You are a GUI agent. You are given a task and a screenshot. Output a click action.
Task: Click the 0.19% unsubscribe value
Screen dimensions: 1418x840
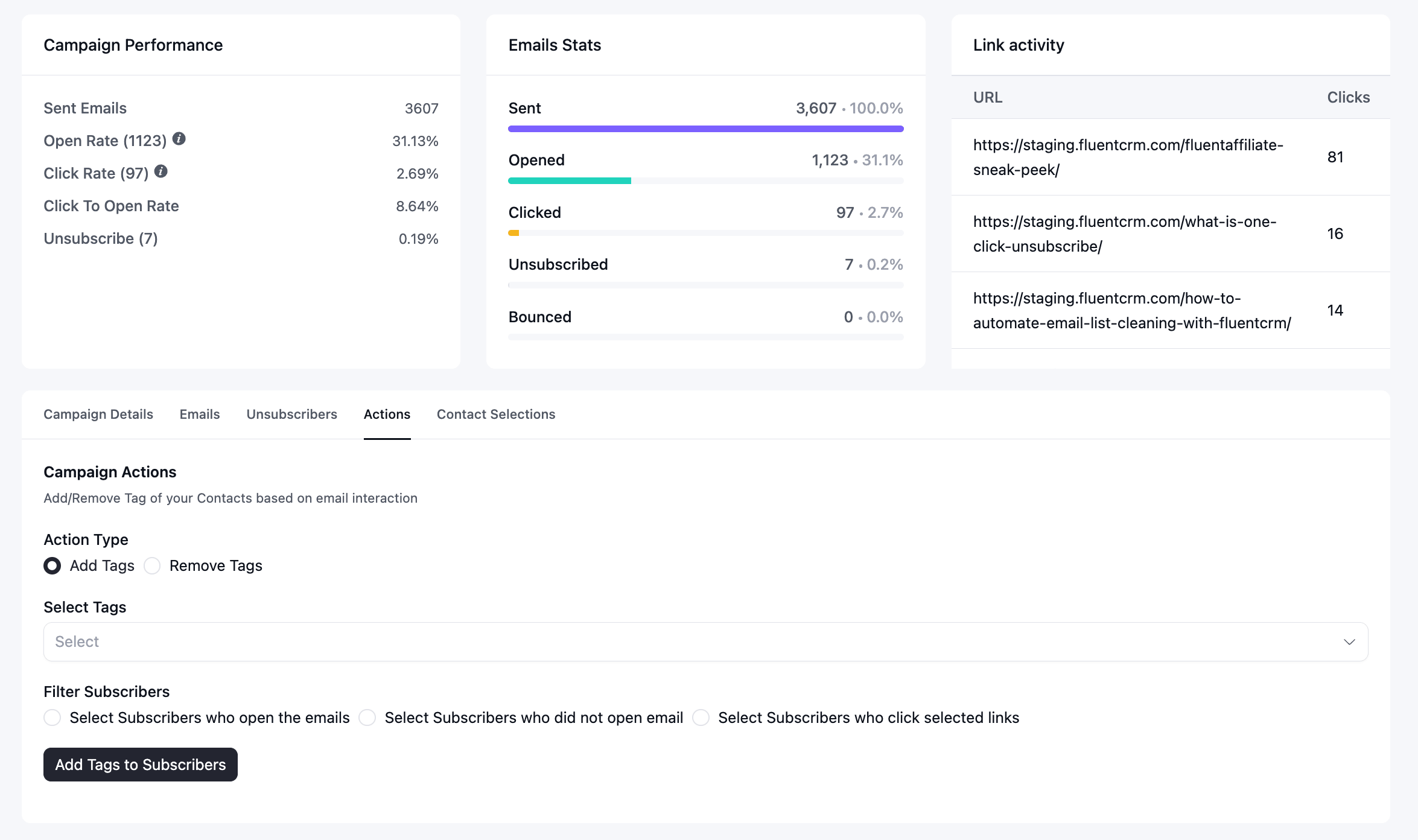point(418,238)
